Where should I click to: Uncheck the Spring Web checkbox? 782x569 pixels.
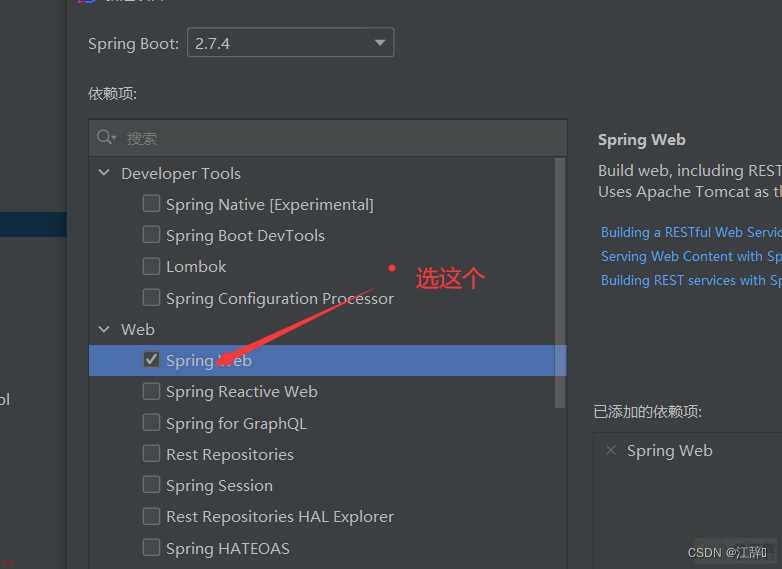[151, 360]
